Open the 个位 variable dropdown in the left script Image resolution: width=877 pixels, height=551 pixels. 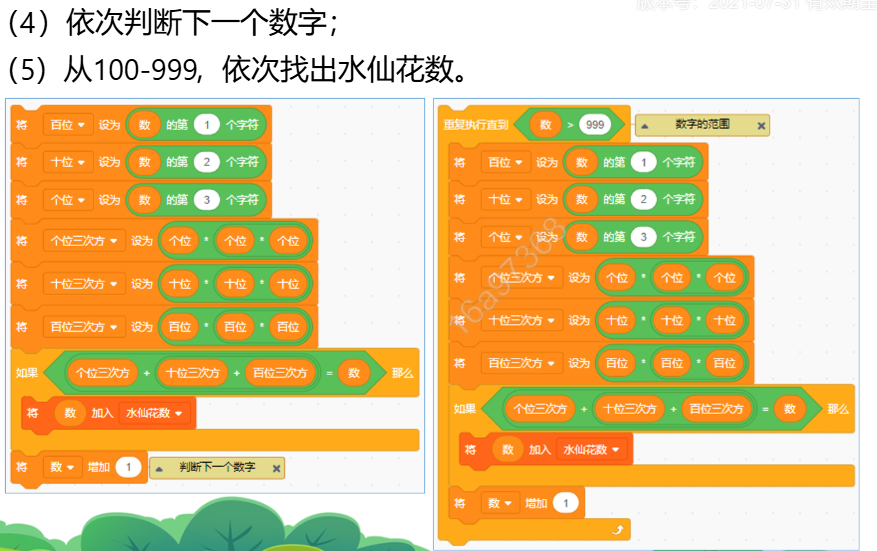67,200
